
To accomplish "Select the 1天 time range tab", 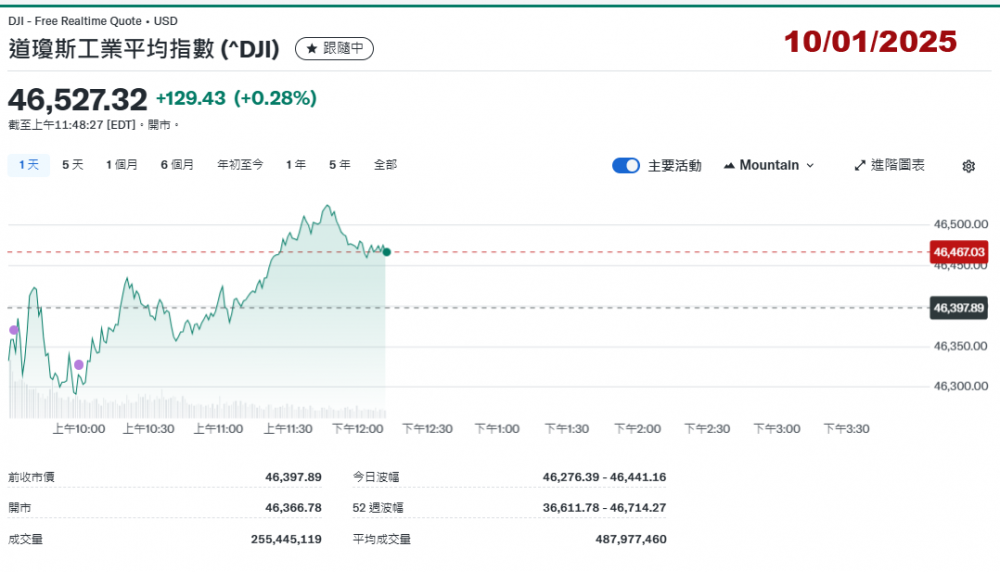I will tap(28, 164).
